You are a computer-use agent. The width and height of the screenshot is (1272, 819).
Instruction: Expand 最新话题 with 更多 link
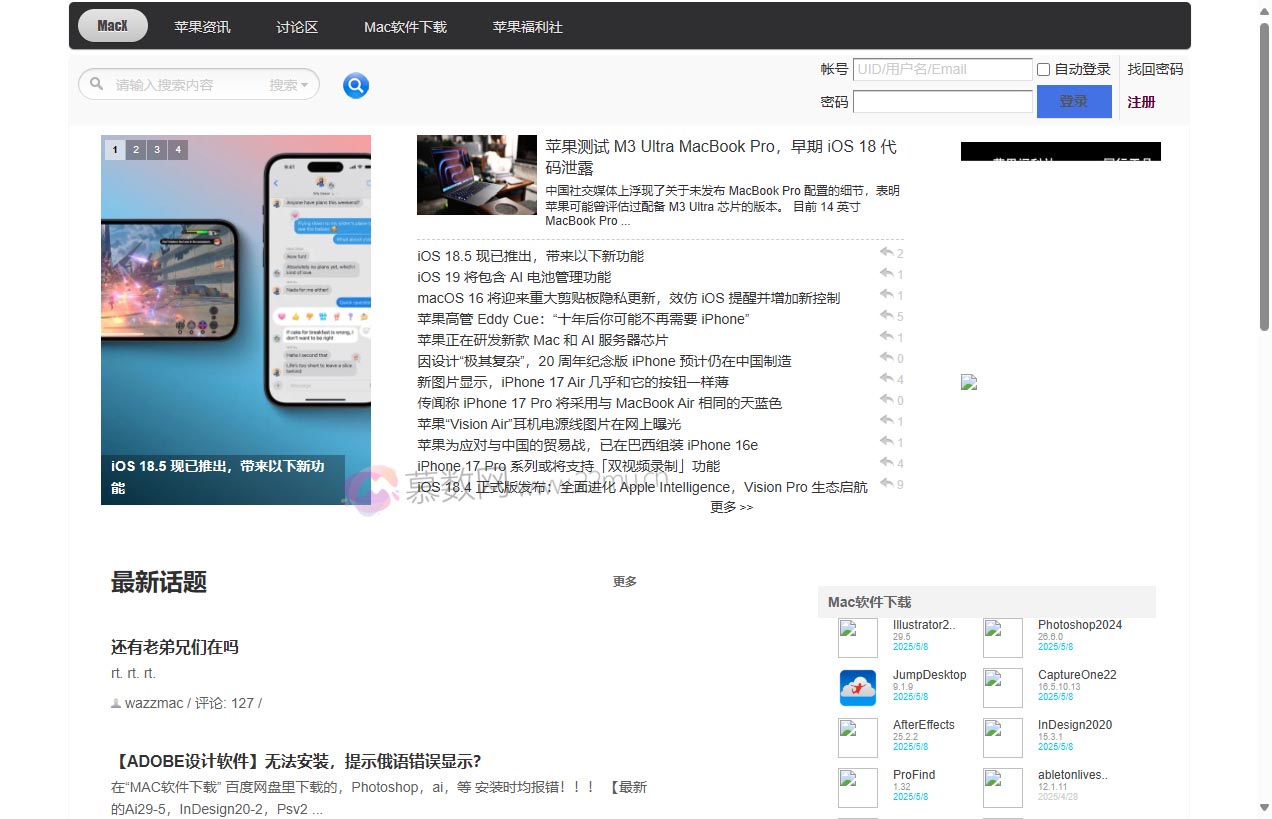click(625, 582)
